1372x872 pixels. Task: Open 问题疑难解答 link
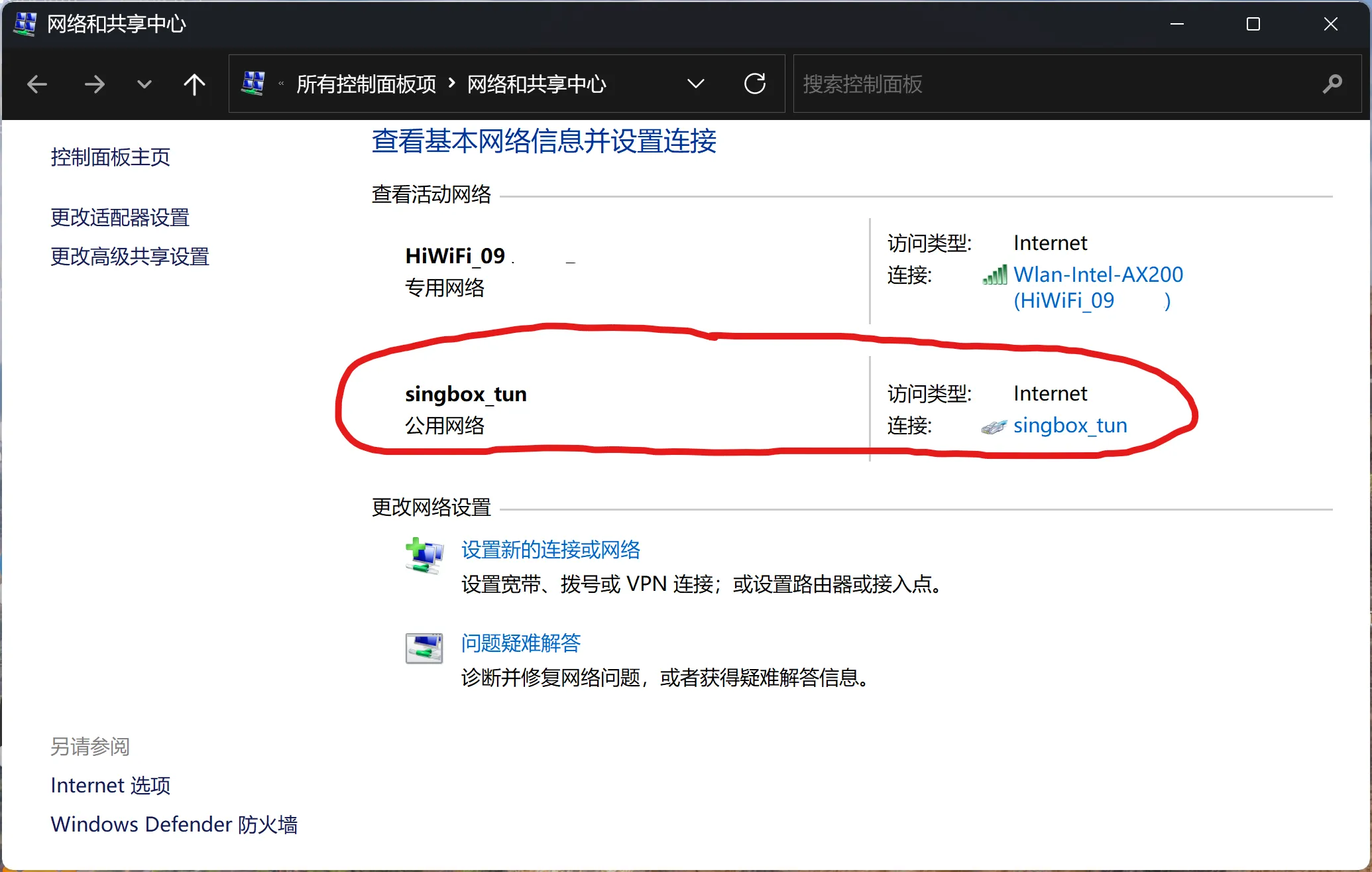521,643
